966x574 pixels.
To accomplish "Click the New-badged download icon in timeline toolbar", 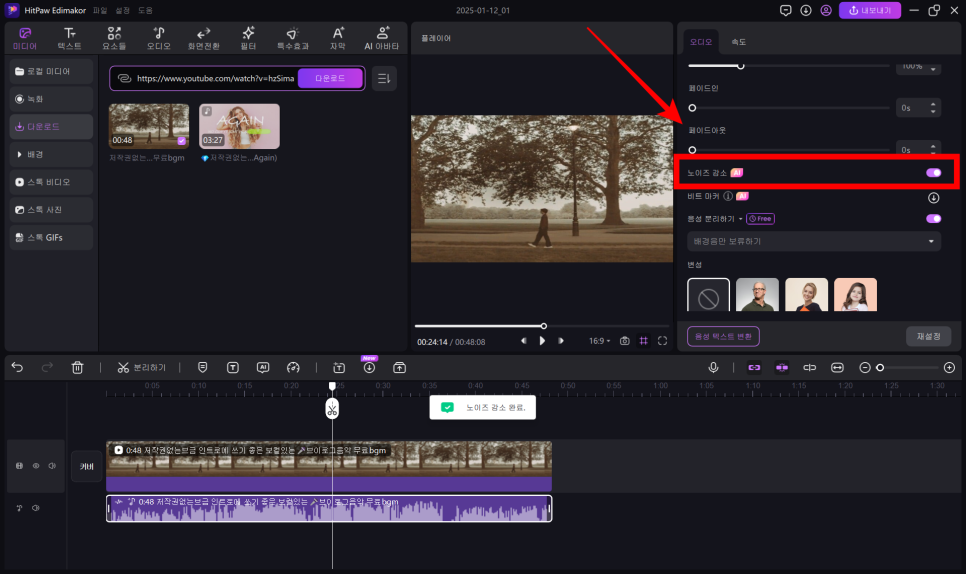I will (369, 368).
